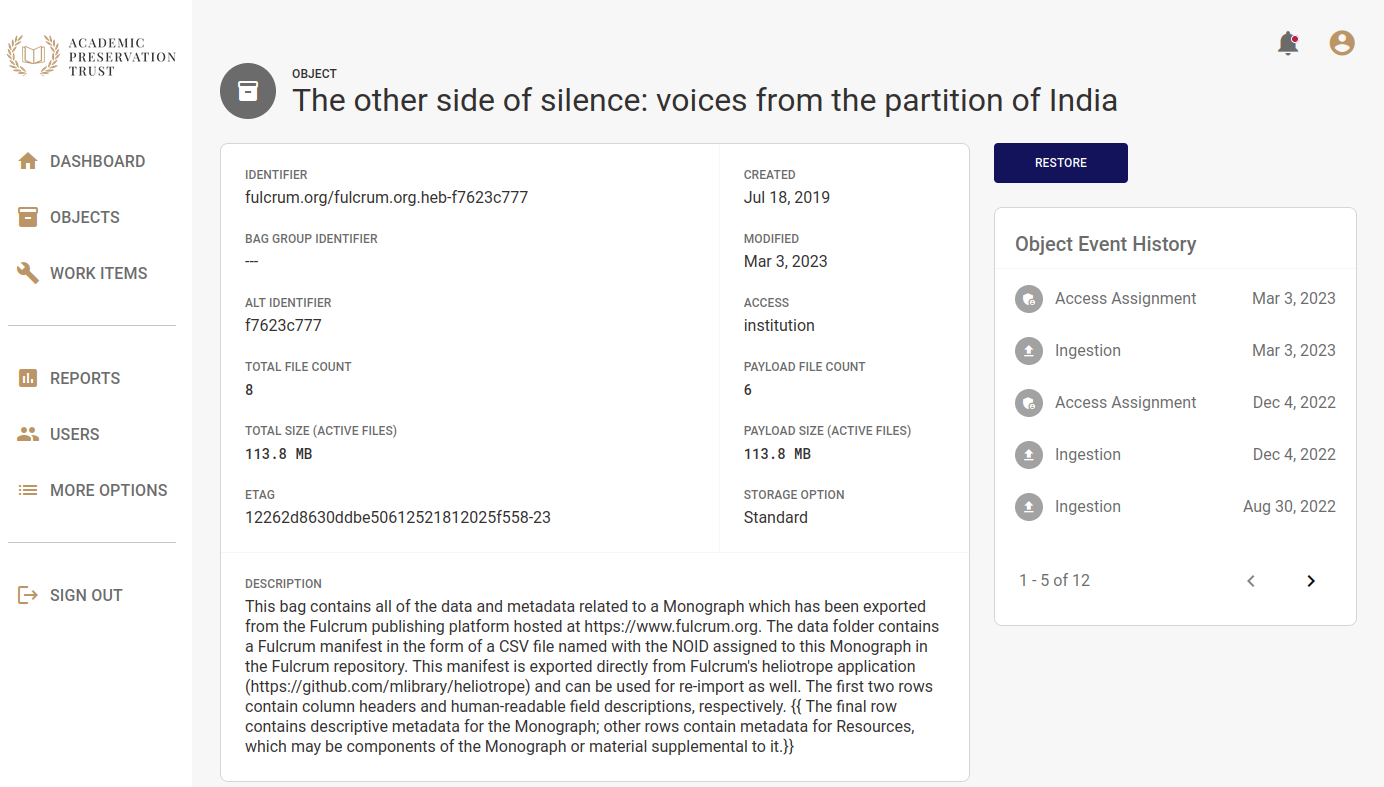Go to previous page of event history

pos(1251,581)
